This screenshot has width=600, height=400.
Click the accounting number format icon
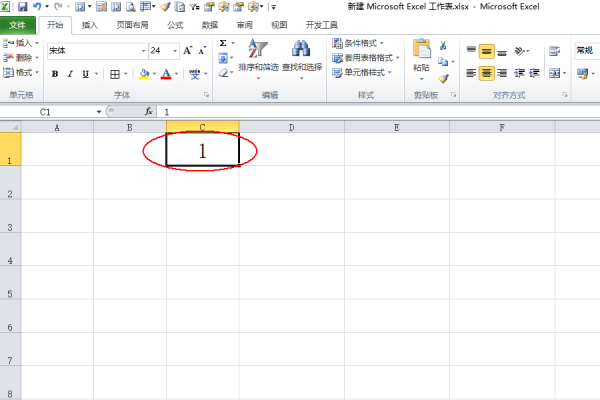583,73
